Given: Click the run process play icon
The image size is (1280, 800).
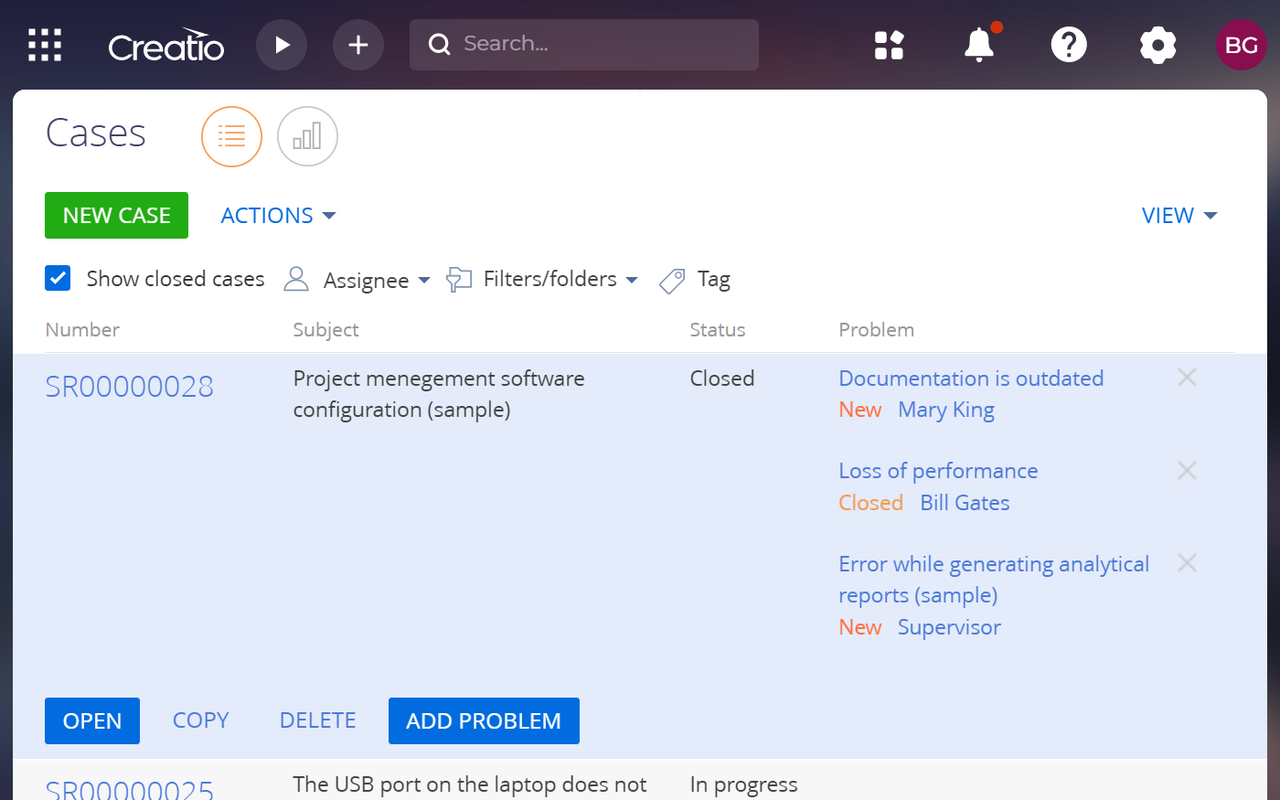Looking at the screenshot, I should (x=281, y=44).
